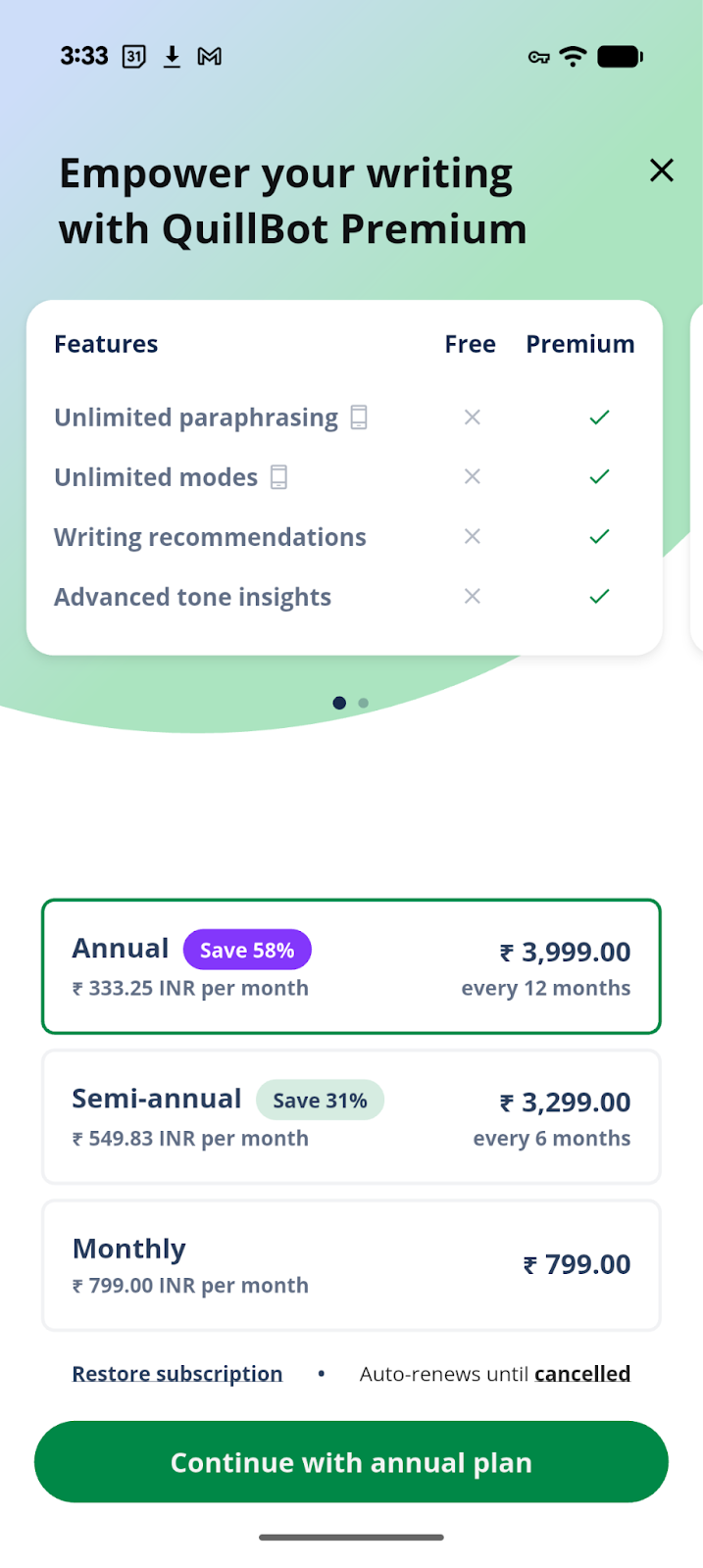The width and height of the screenshot is (703, 1568).
Task: Tap the Gmail notification icon in status bar
Action: click(x=209, y=57)
